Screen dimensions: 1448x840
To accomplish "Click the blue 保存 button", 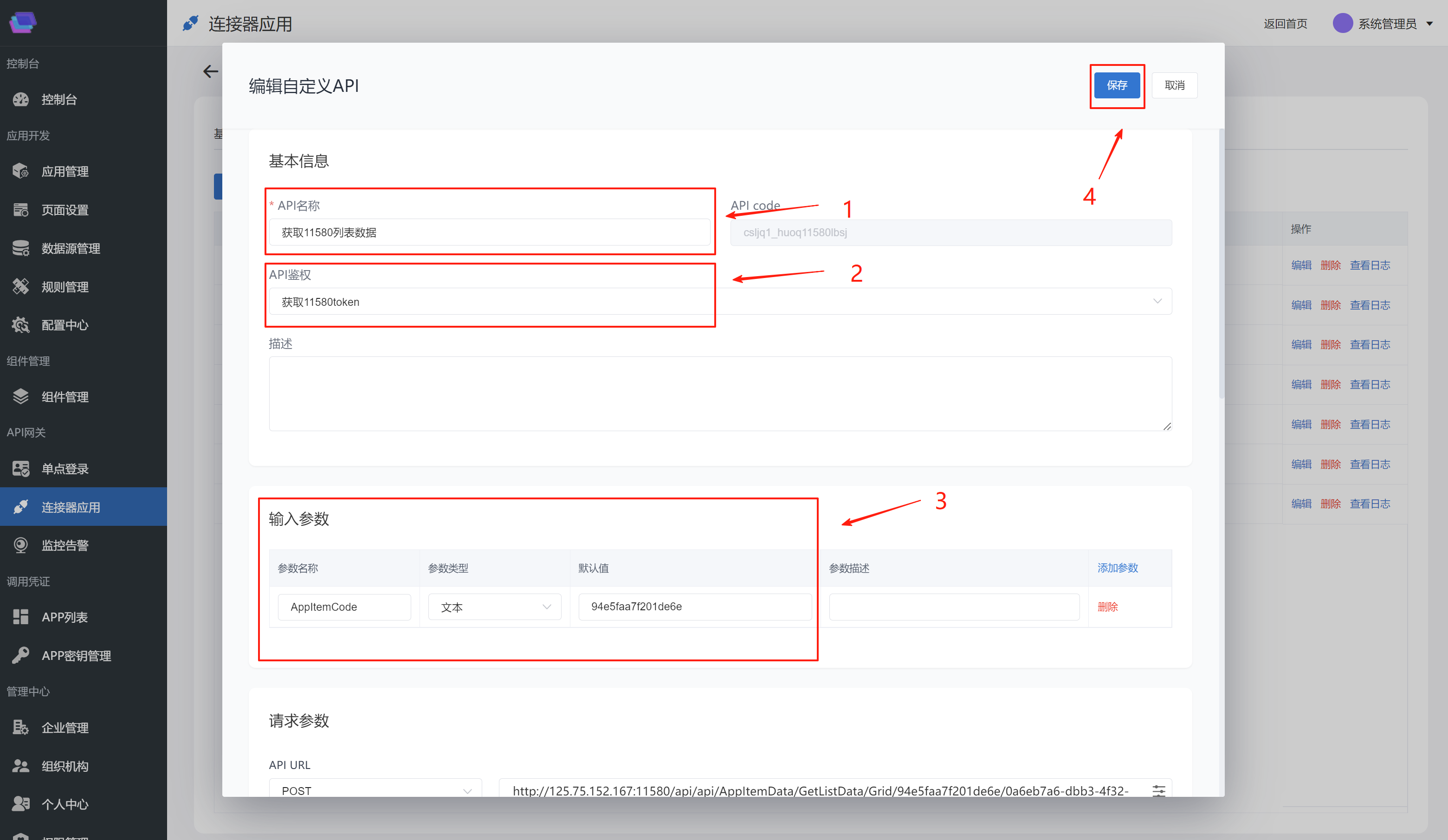I will (x=1117, y=85).
